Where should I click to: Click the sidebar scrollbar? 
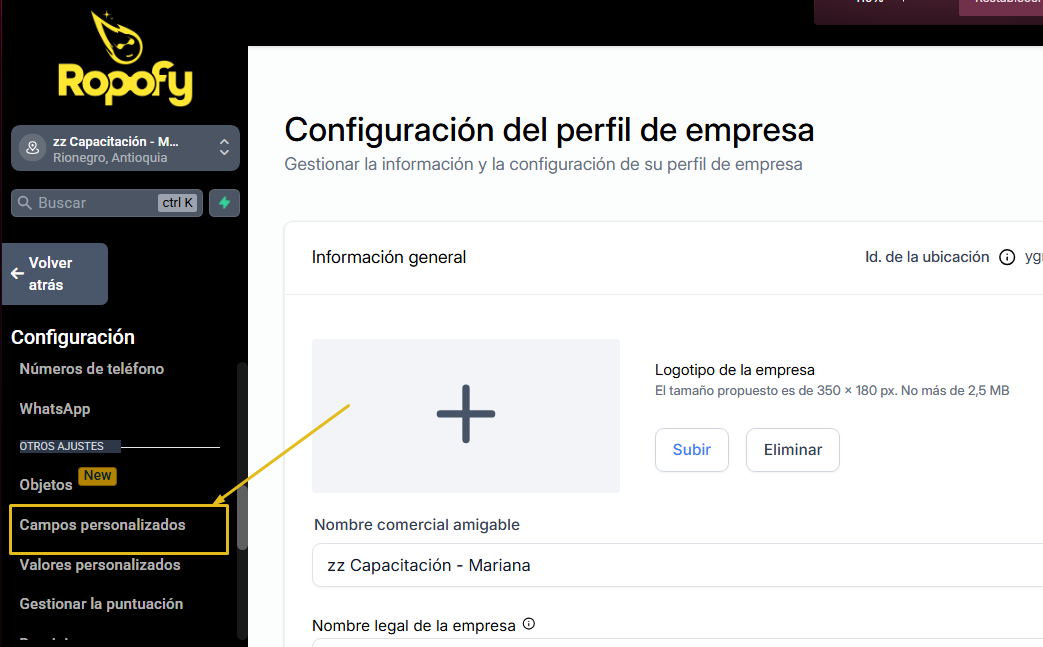pyautogui.click(x=242, y=517)
